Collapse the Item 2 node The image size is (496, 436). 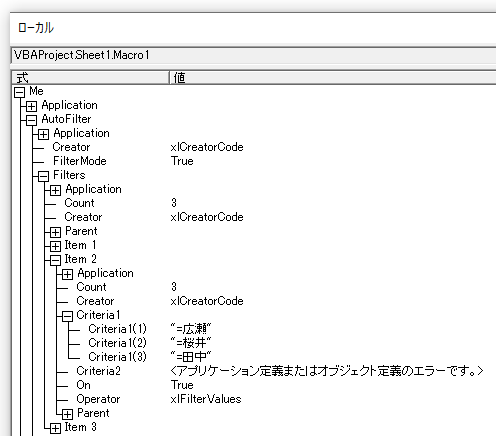click(55, 260)
